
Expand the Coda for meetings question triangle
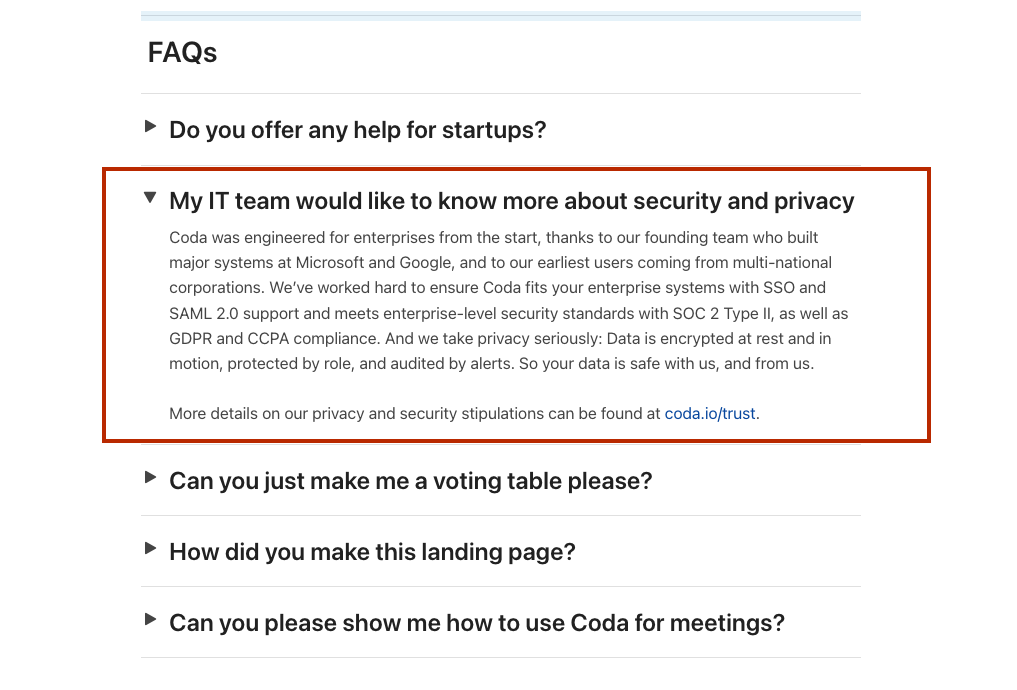(150, 620)
